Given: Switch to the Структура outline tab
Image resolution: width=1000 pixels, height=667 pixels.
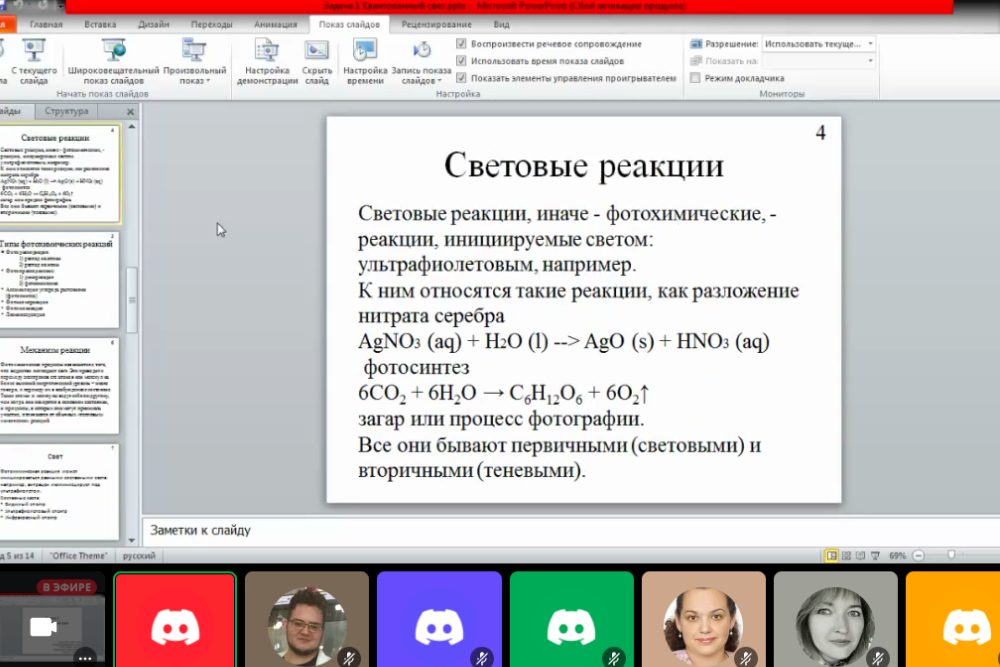Looking at the screenshot, I should click(66, 112).
